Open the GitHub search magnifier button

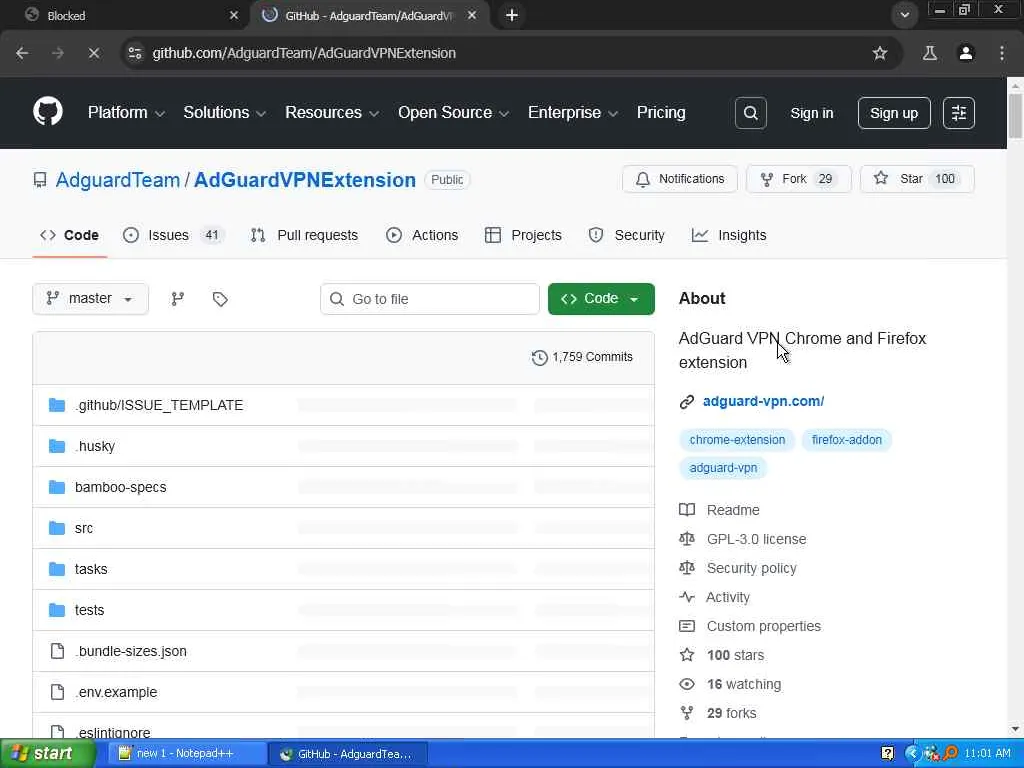[x=750, y=113]
